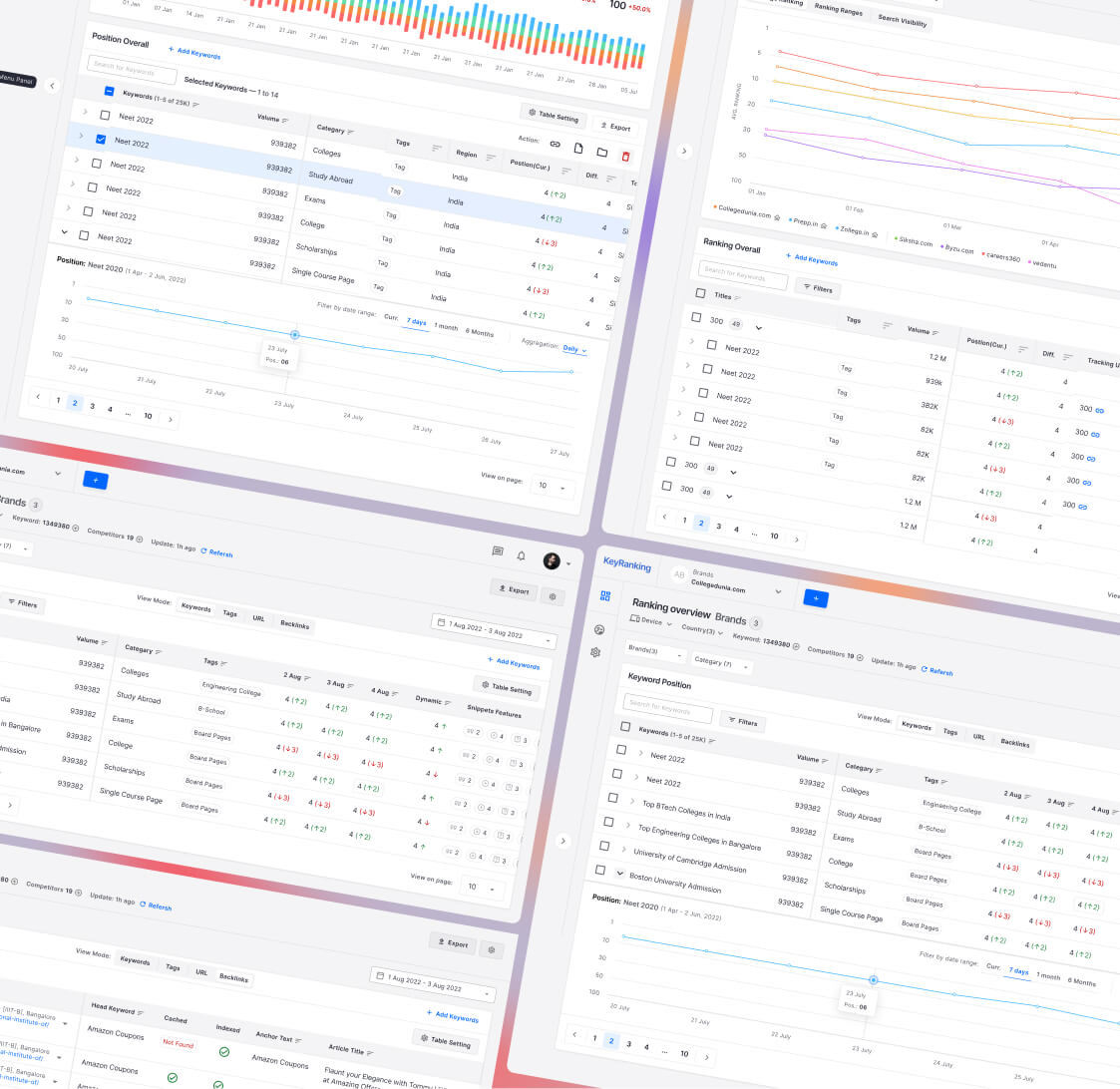Collapse the side panel with the left arrow button

tap(52, 86)
